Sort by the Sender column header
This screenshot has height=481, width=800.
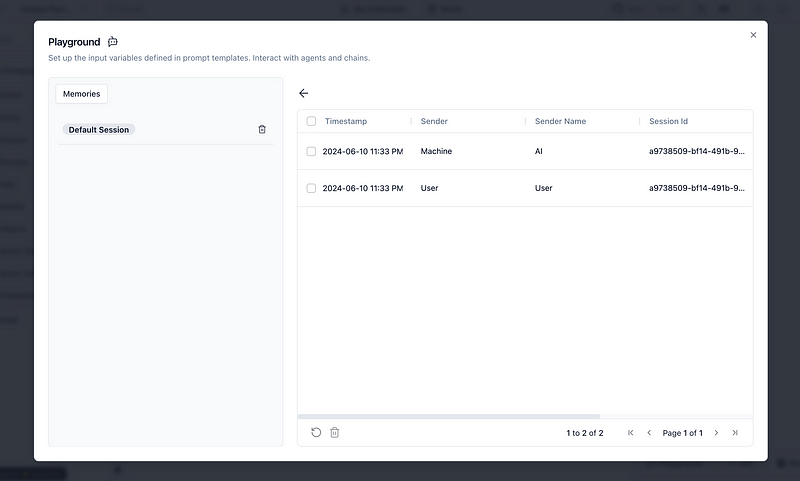[434, 121]
